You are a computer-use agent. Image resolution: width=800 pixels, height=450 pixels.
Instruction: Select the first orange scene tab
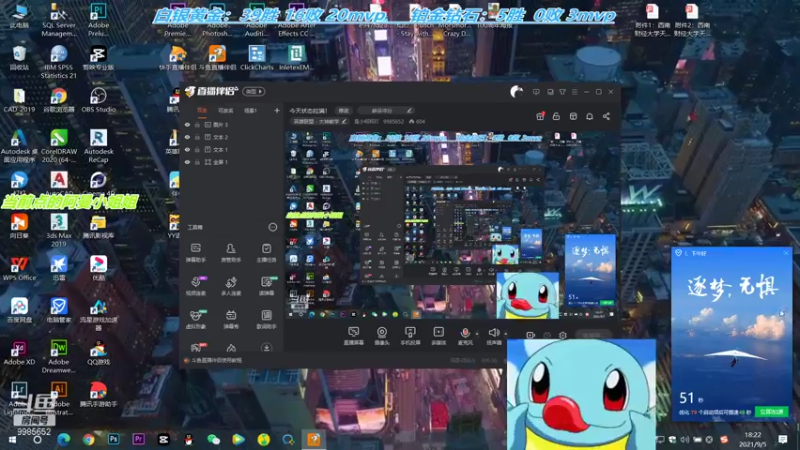(x=202, y=110)
